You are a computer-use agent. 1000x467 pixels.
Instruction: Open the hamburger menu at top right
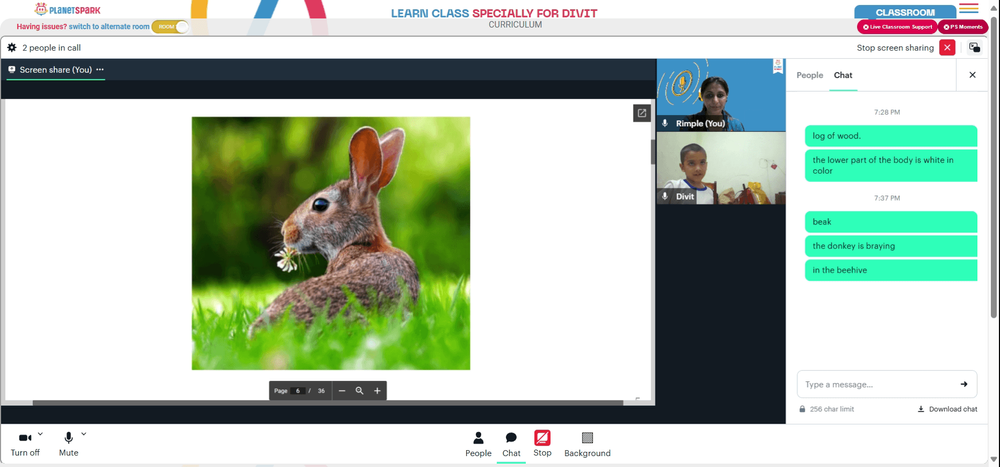969,8
